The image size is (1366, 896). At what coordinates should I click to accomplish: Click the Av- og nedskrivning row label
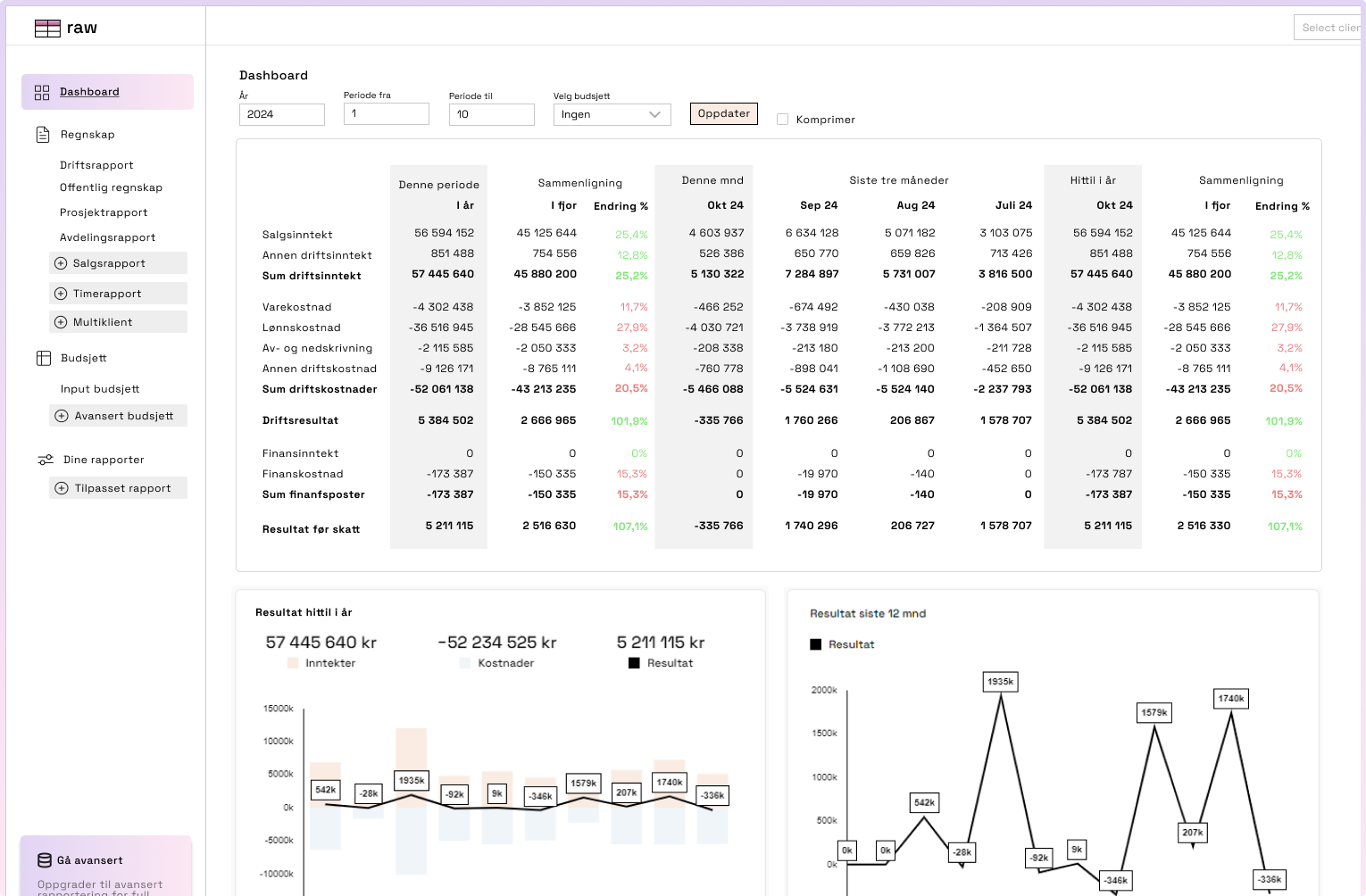pyautogui.click(x=317, y=348)
